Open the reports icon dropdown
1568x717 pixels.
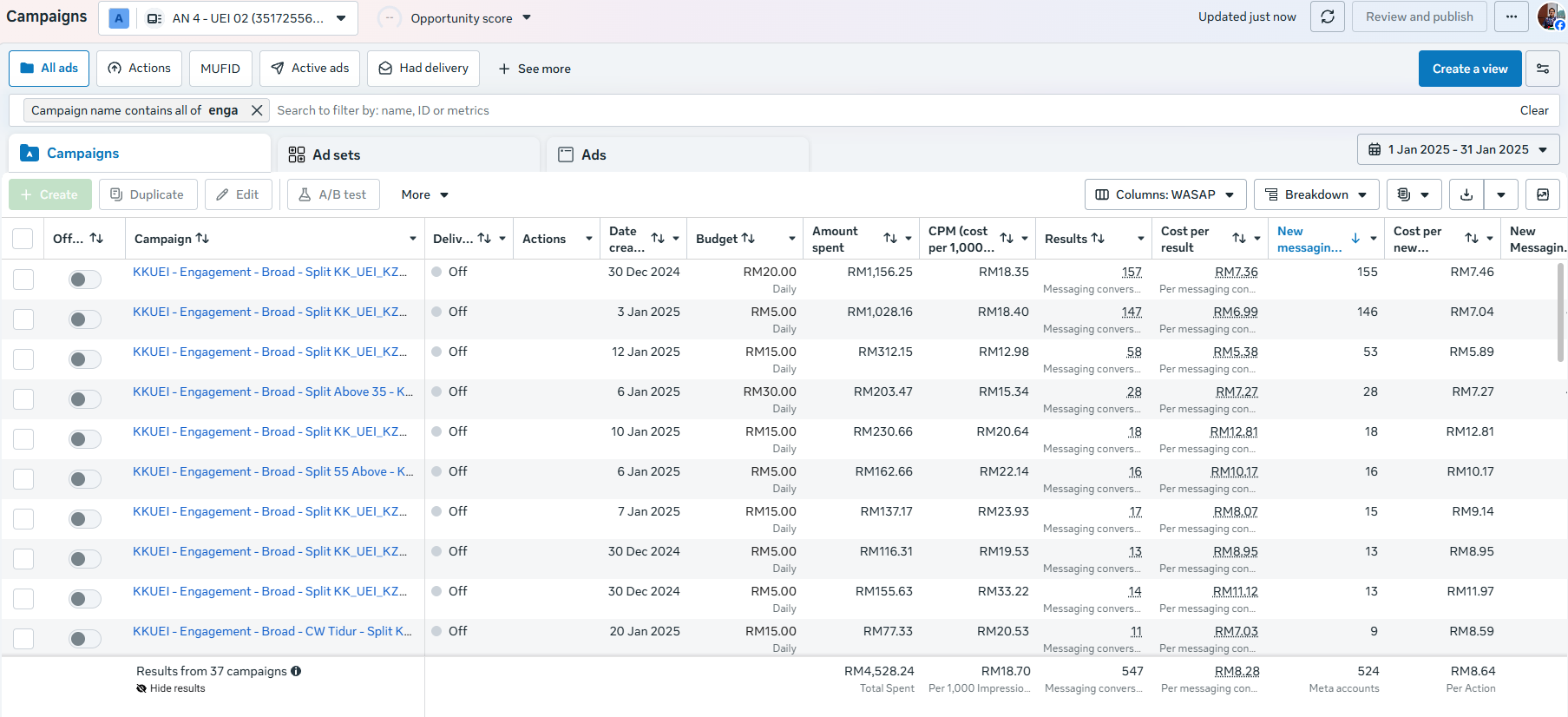[x=1414, y=194]
